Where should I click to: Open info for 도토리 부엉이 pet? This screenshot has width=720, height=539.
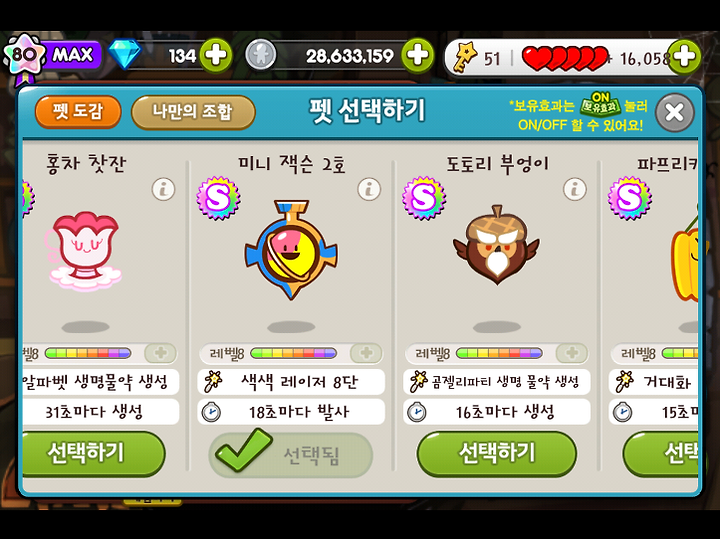coord(575,189)
